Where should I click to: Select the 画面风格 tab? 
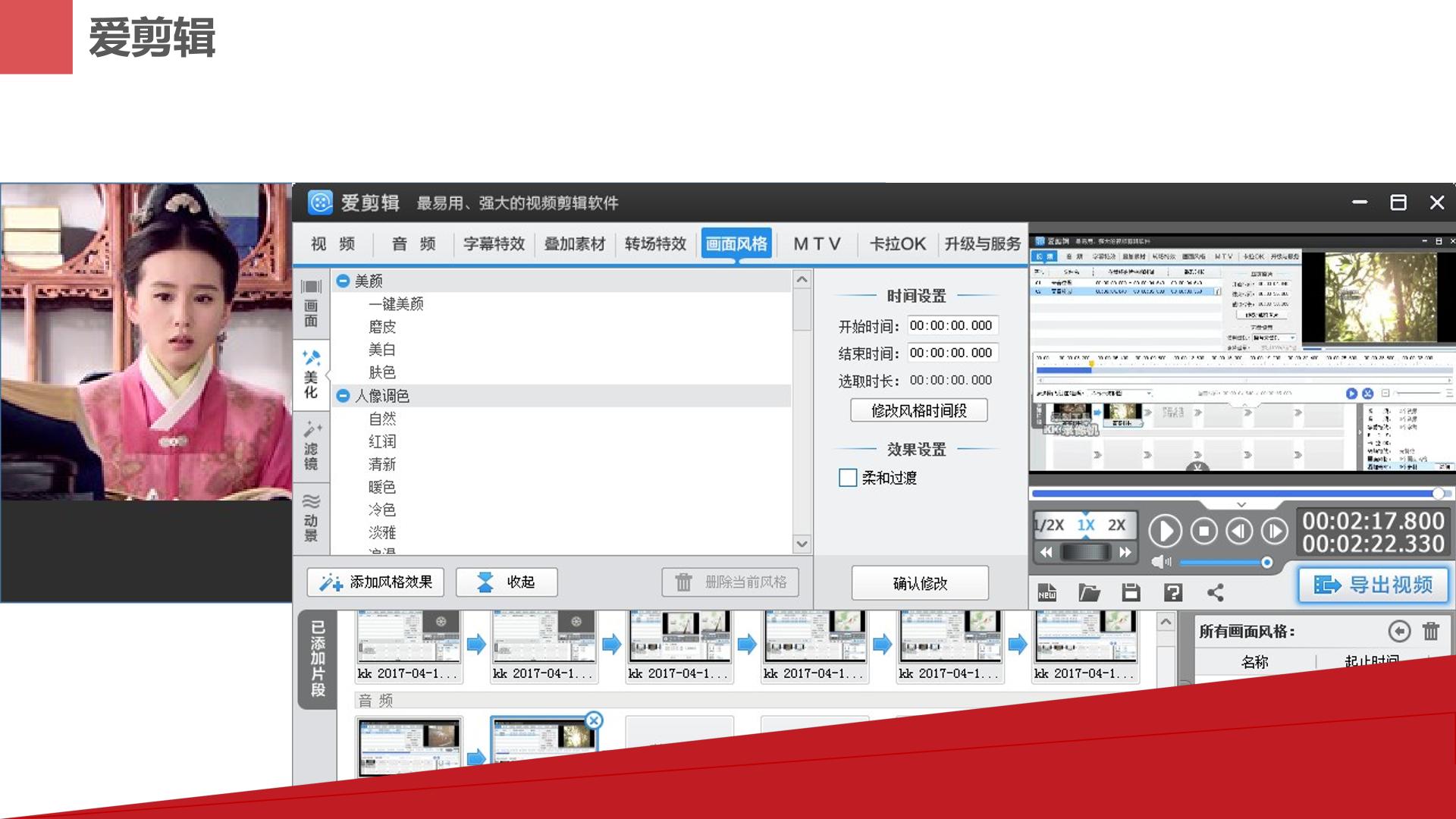click(736, 244)
